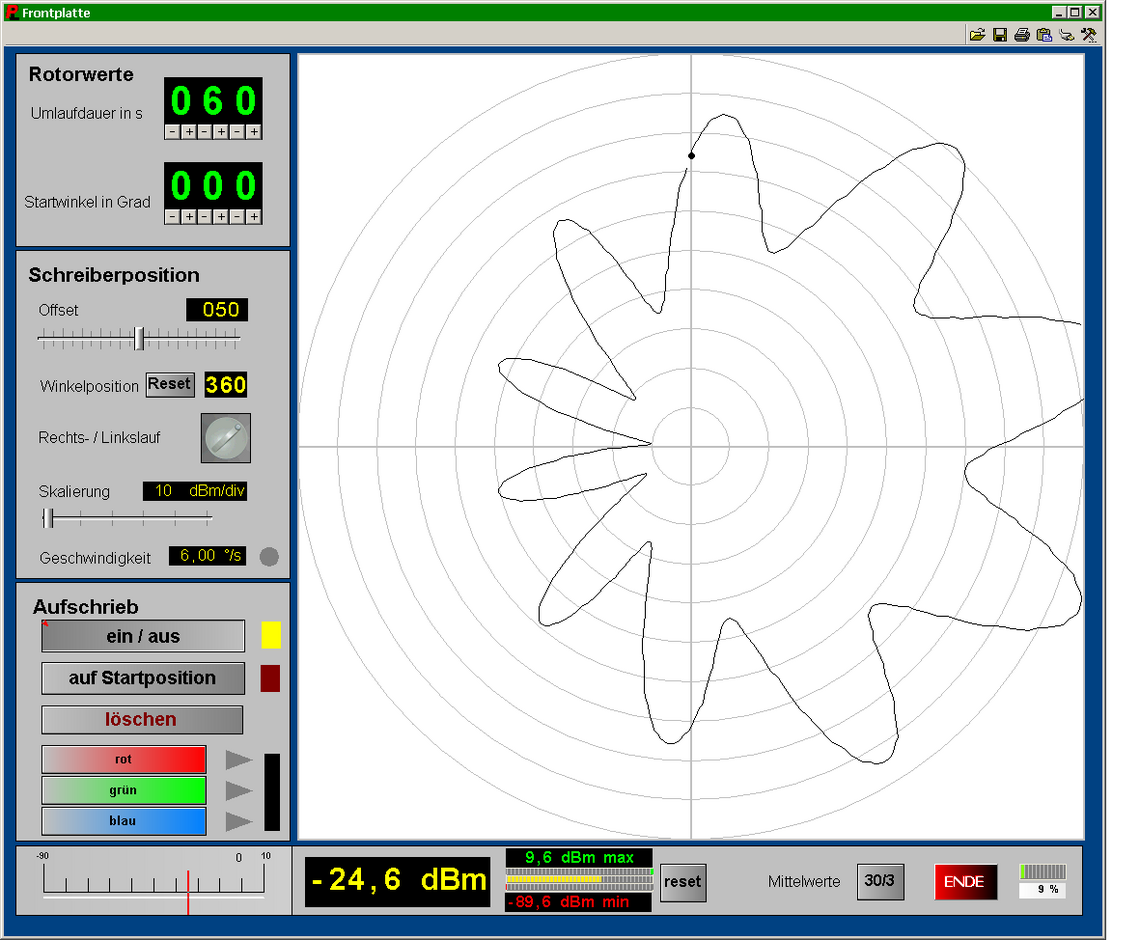This screenshot has width=1140, height=940.
Task: Select the rot pen color
Action: 124,760
